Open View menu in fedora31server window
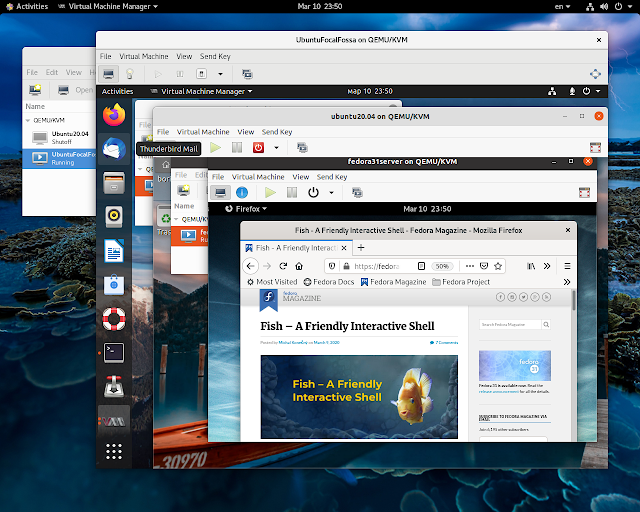The image size is (640, 512). point(300,177)
